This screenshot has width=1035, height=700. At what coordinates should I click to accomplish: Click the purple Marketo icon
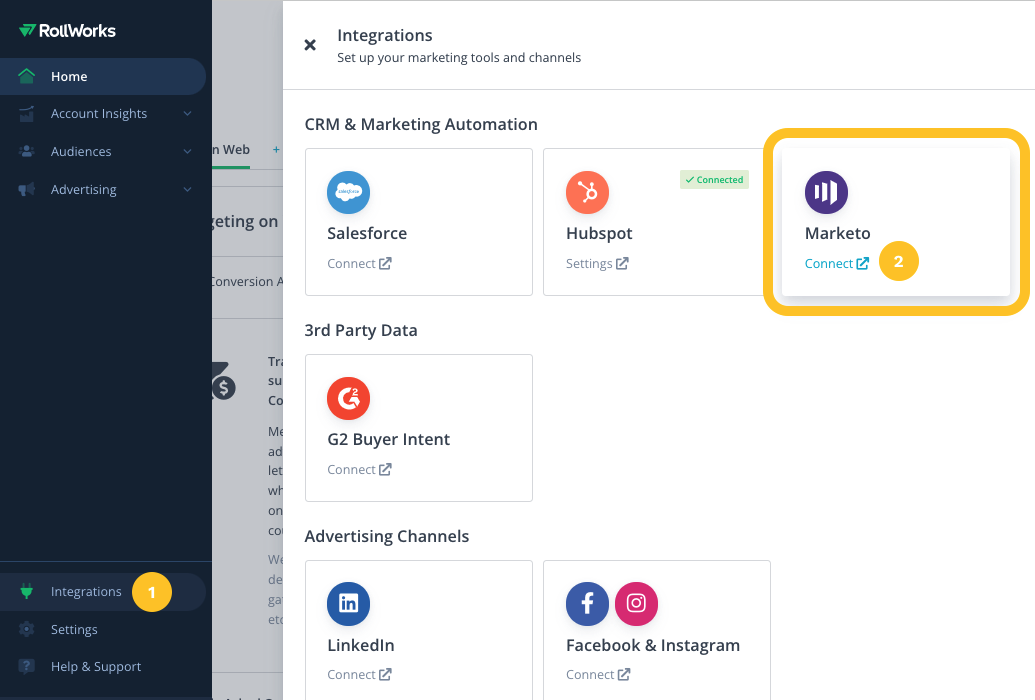(826, 192)
